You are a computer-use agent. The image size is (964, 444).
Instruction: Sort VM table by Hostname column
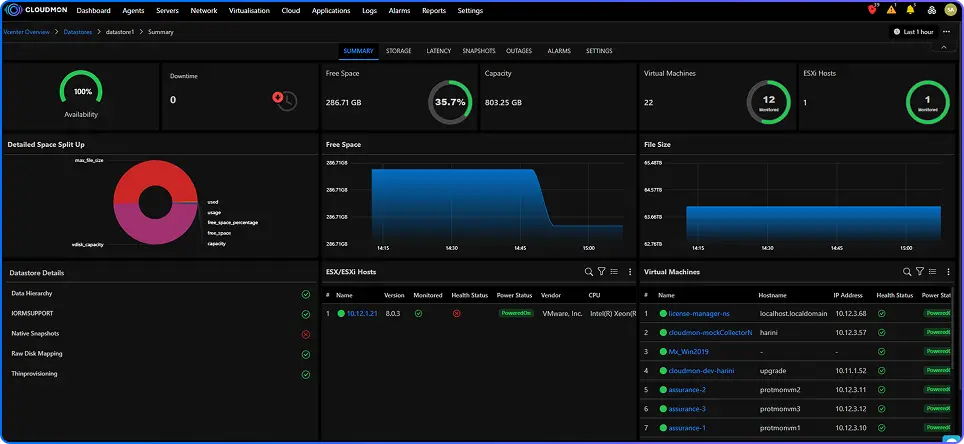pyautogui.click(x=772, y=295)
